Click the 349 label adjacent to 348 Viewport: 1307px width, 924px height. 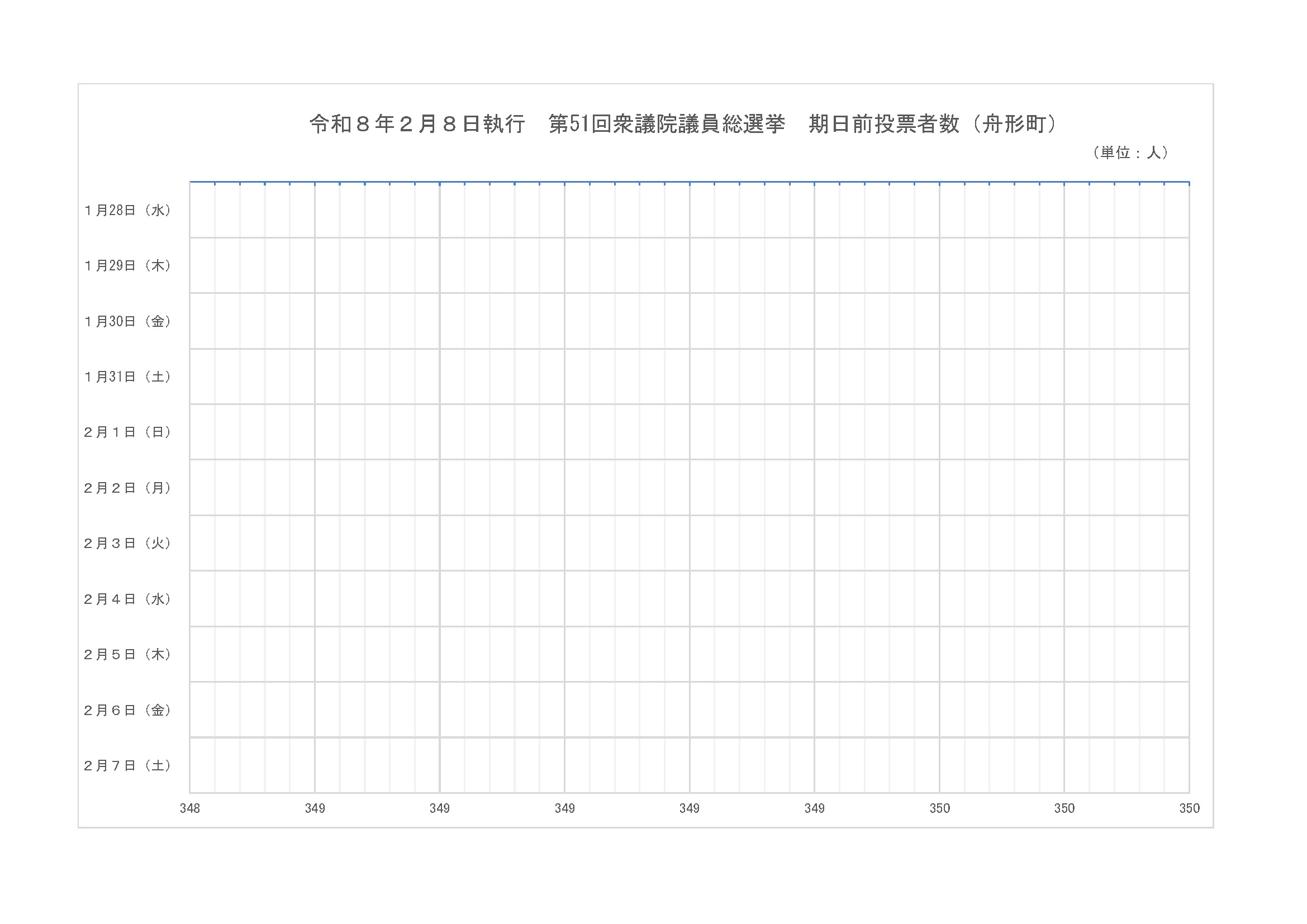point(315,808)
